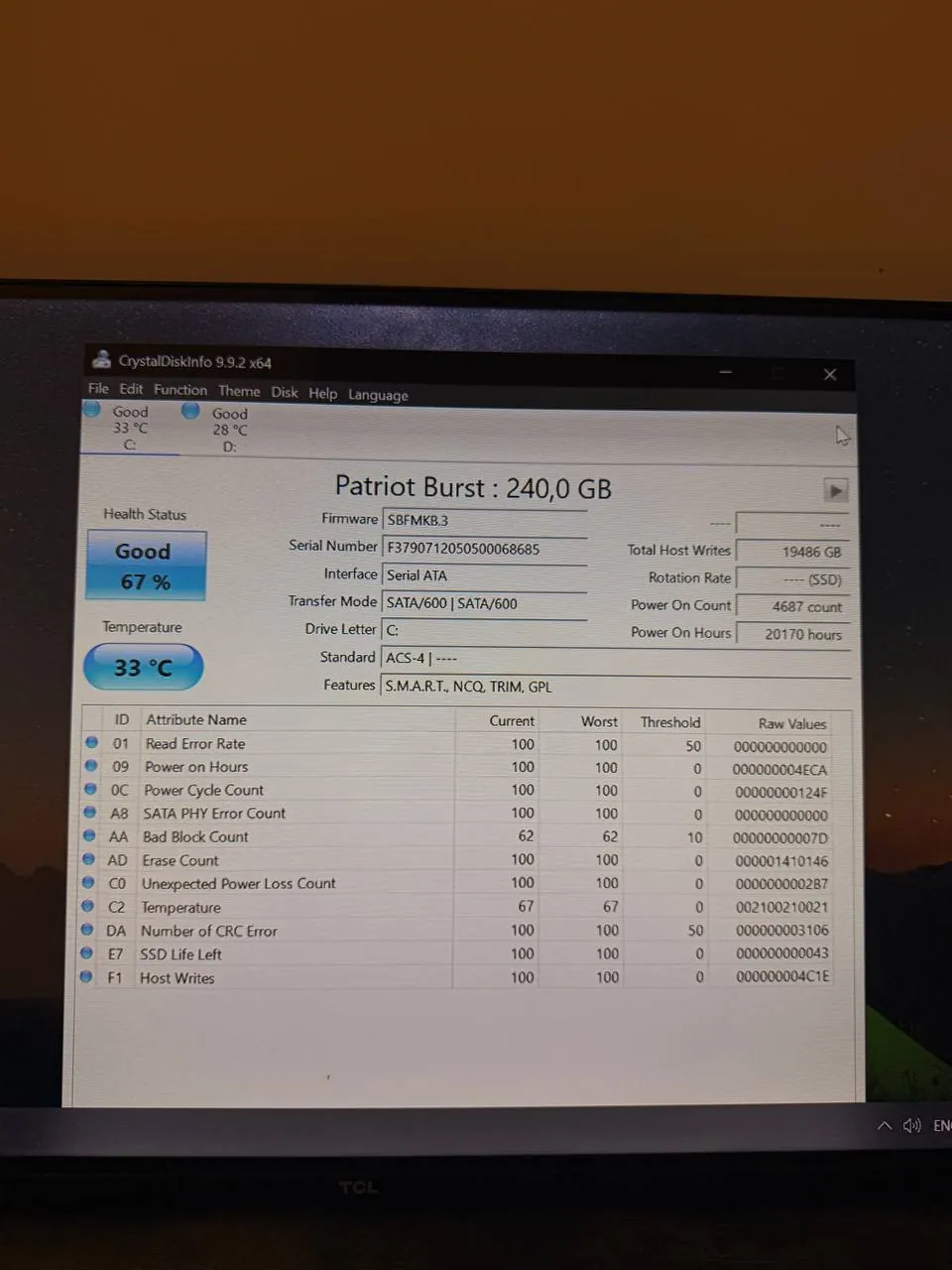Close the CrystalDiskInfo window
952x1270 pixels.
pyautogui.click(x=830, y=374)
